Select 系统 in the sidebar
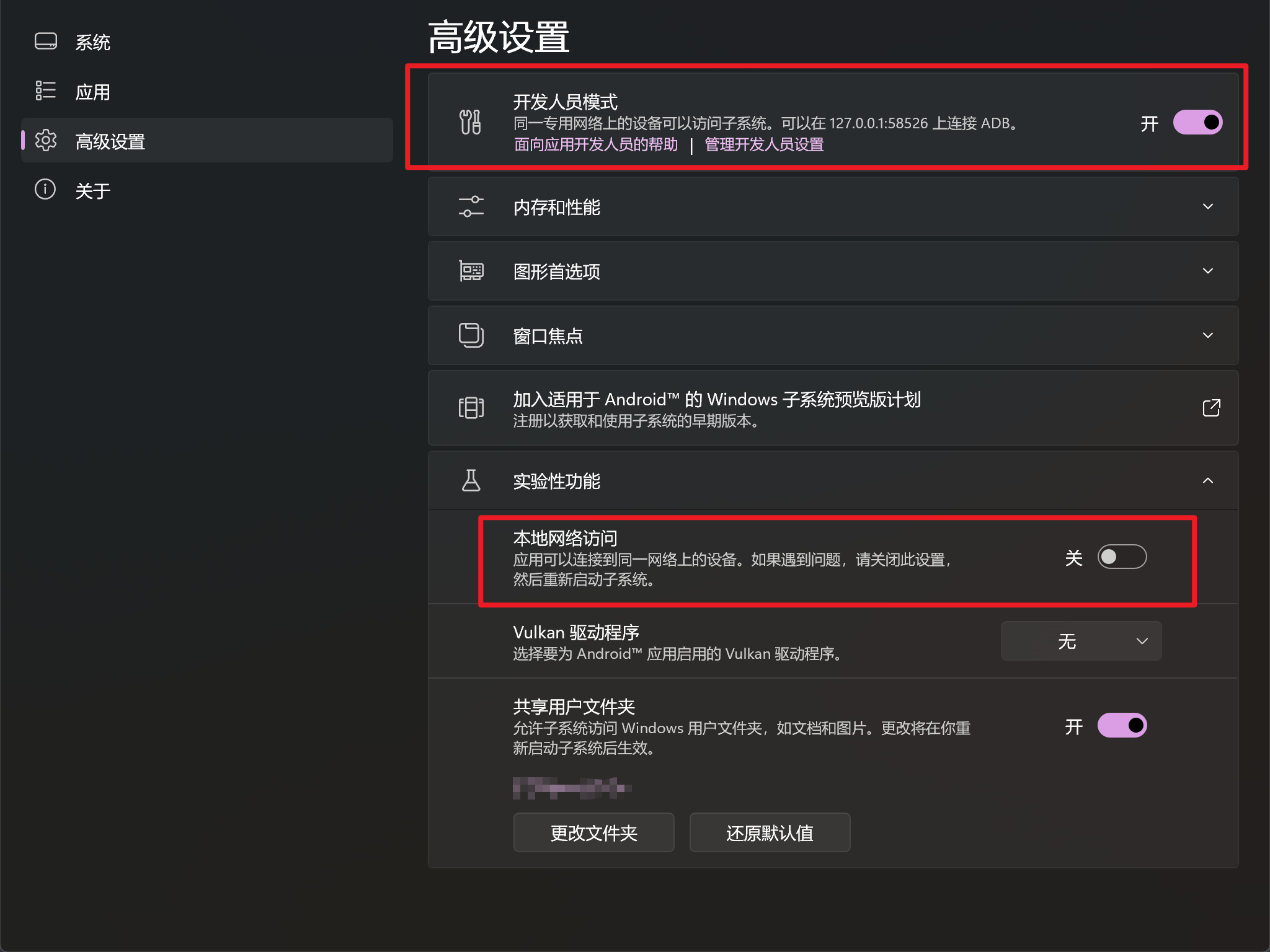 coord(93,42)
